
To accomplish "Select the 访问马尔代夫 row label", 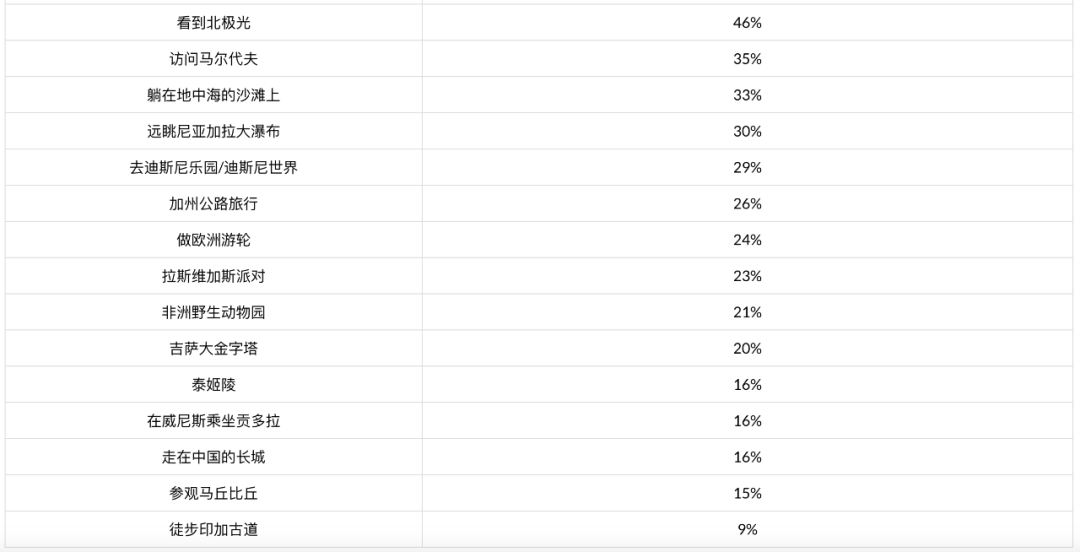I will click(x=214, y=59).
